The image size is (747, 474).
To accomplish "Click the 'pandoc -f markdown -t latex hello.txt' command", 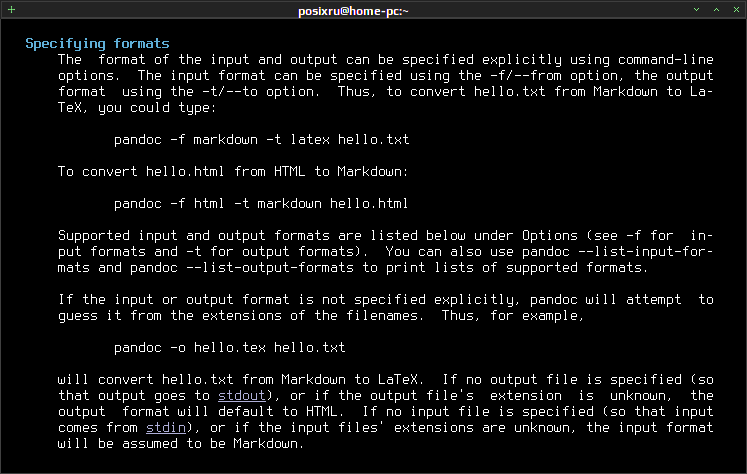I will click(x=262, y=140).
